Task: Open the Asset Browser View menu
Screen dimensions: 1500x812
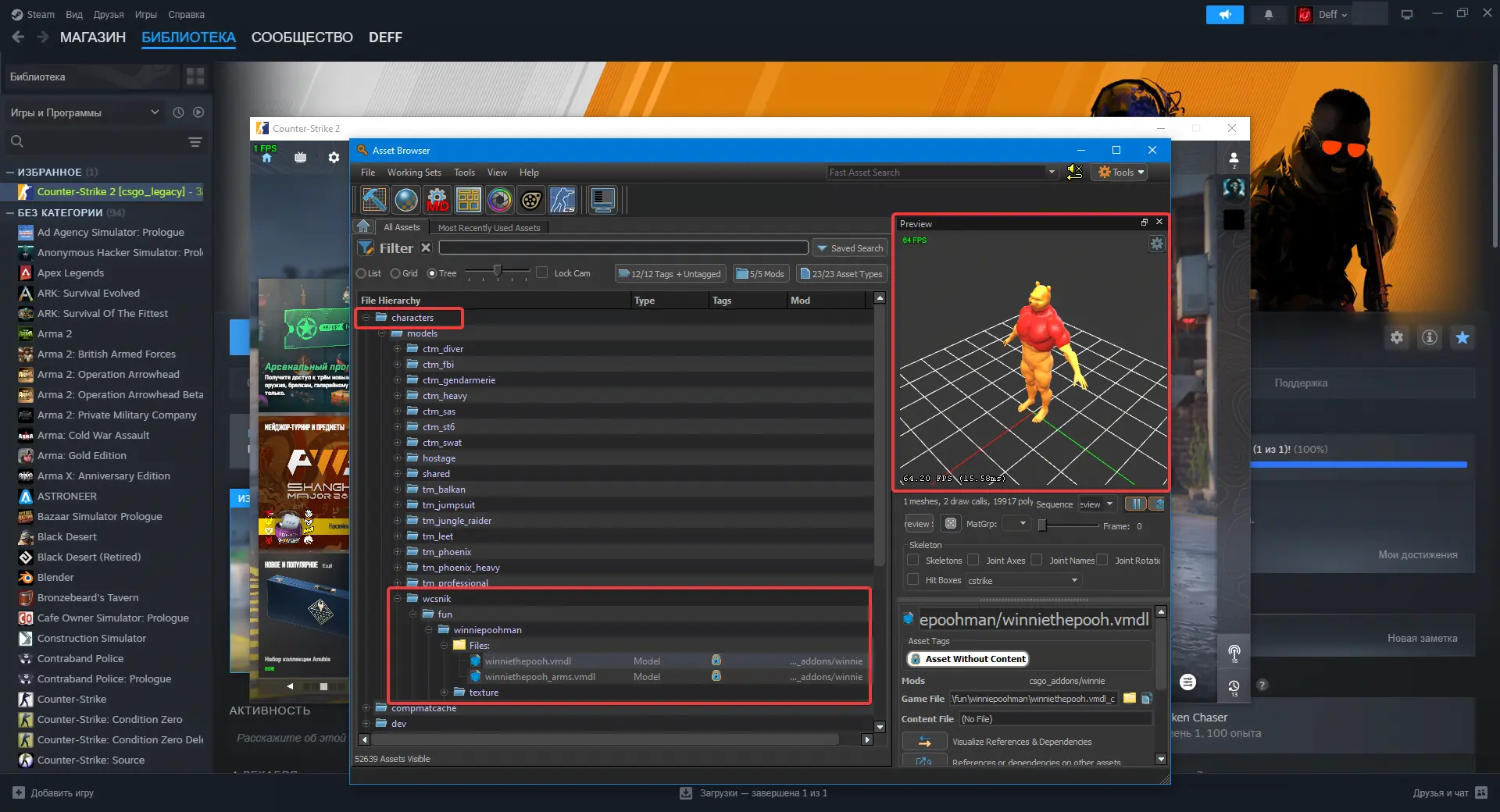Action: coord(497,173)
